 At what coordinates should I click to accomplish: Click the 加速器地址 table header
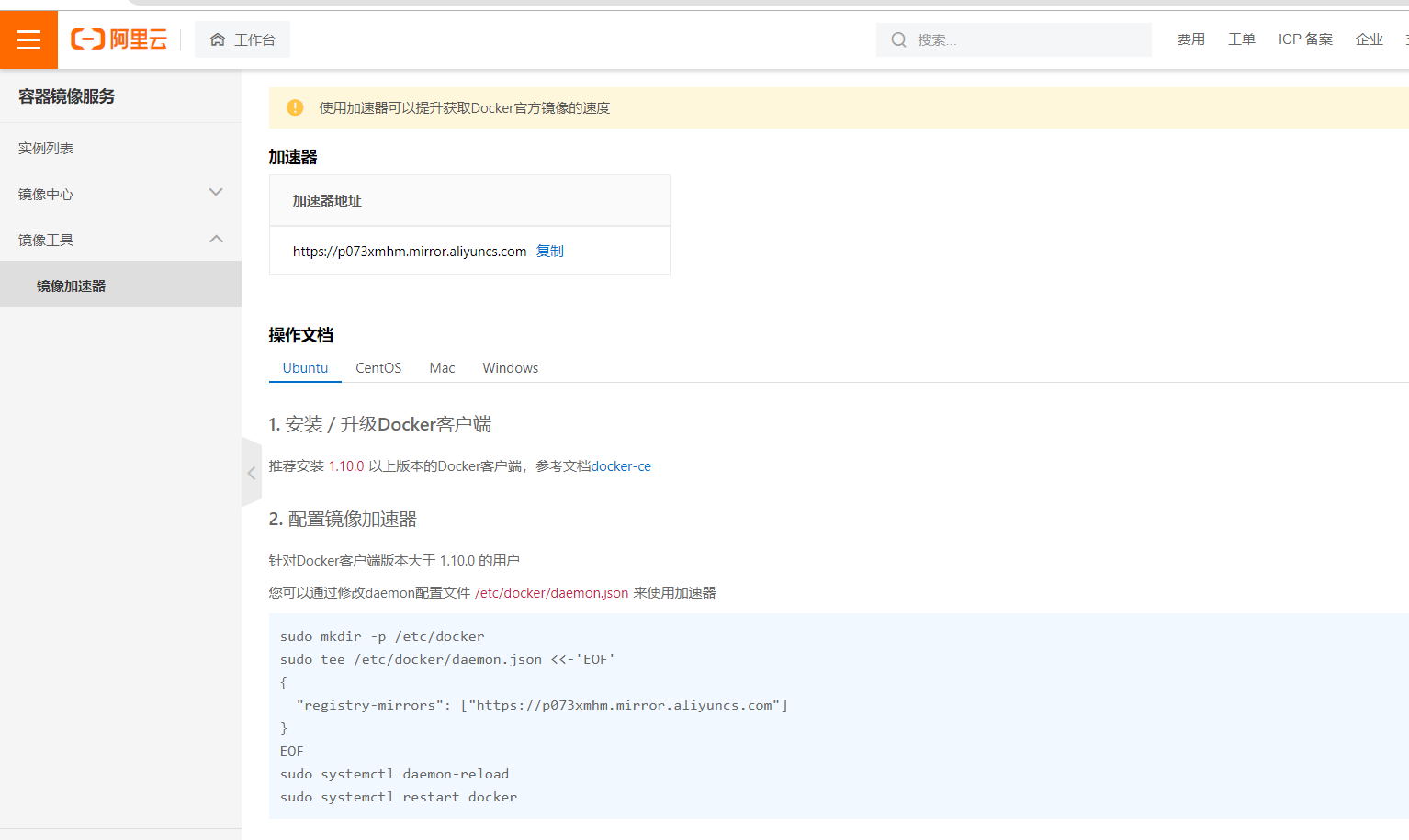tap(327, 200)
